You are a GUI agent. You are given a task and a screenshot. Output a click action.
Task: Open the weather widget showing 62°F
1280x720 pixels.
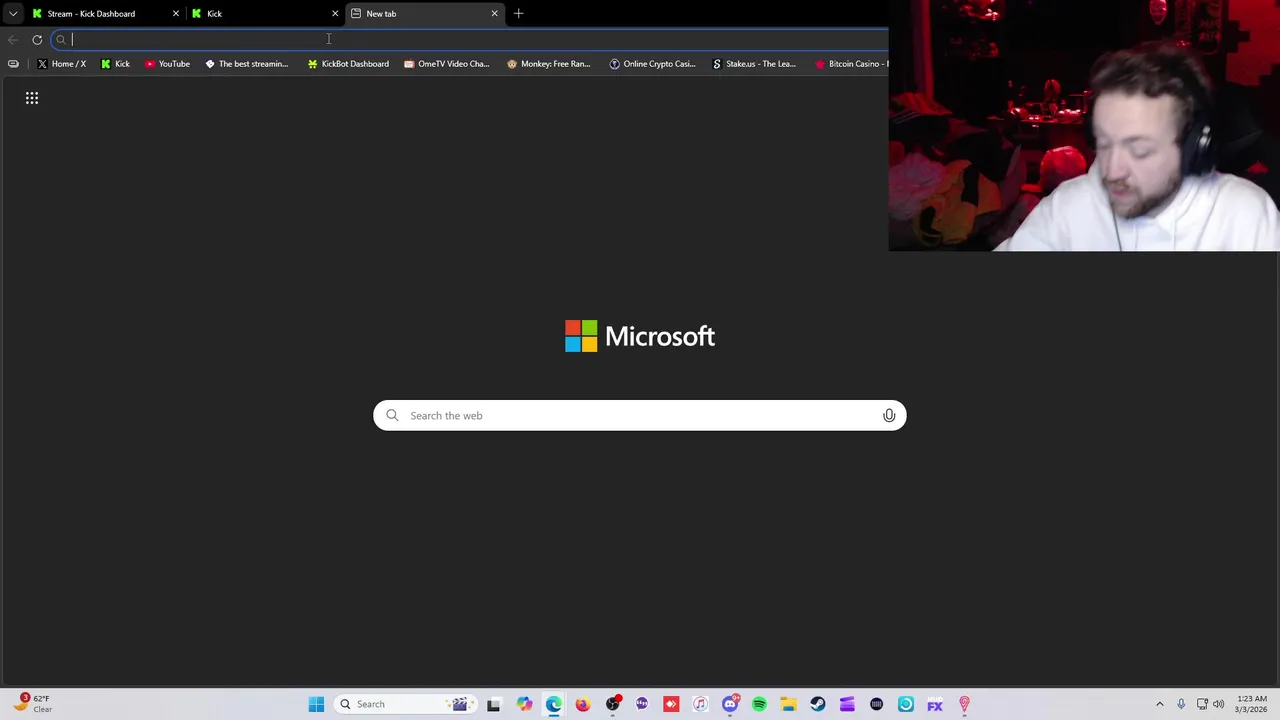32,704
